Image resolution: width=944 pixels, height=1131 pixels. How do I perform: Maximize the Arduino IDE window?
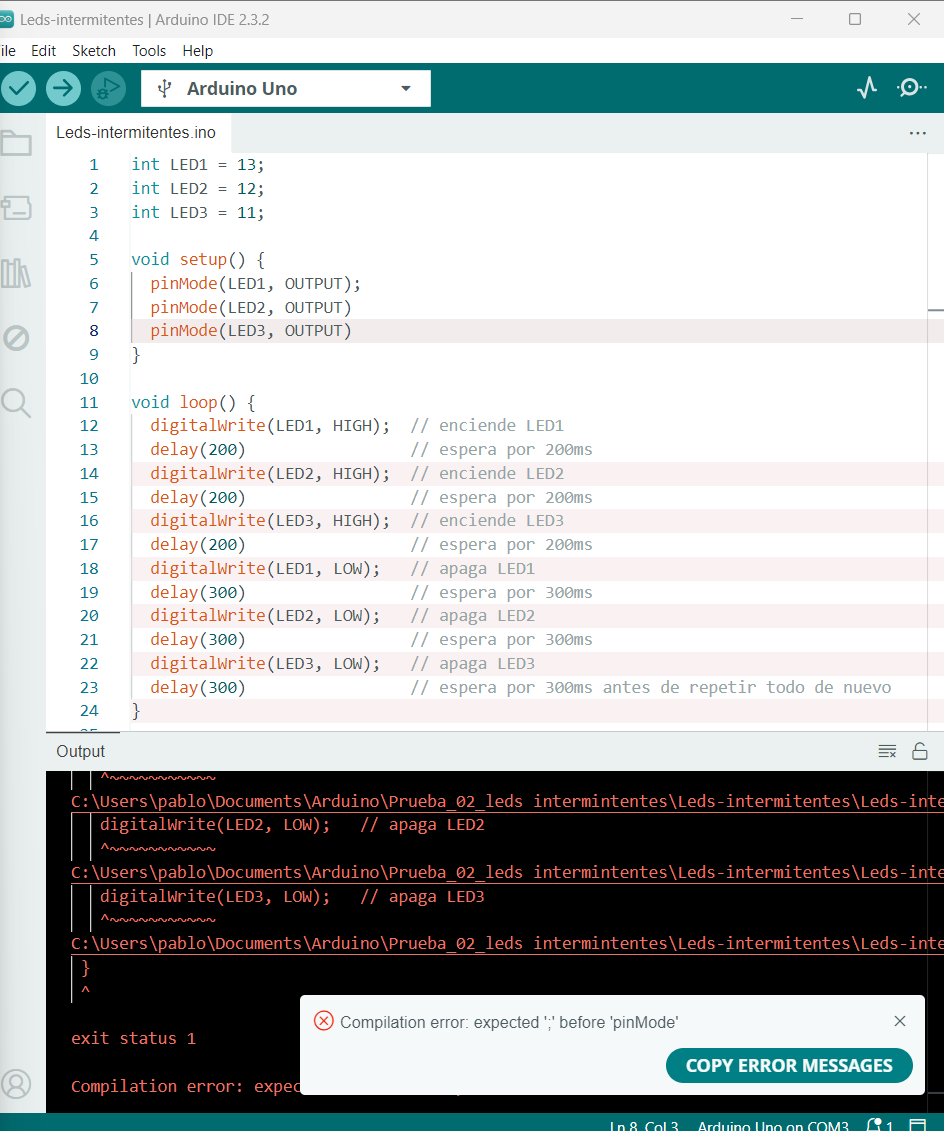855,19
